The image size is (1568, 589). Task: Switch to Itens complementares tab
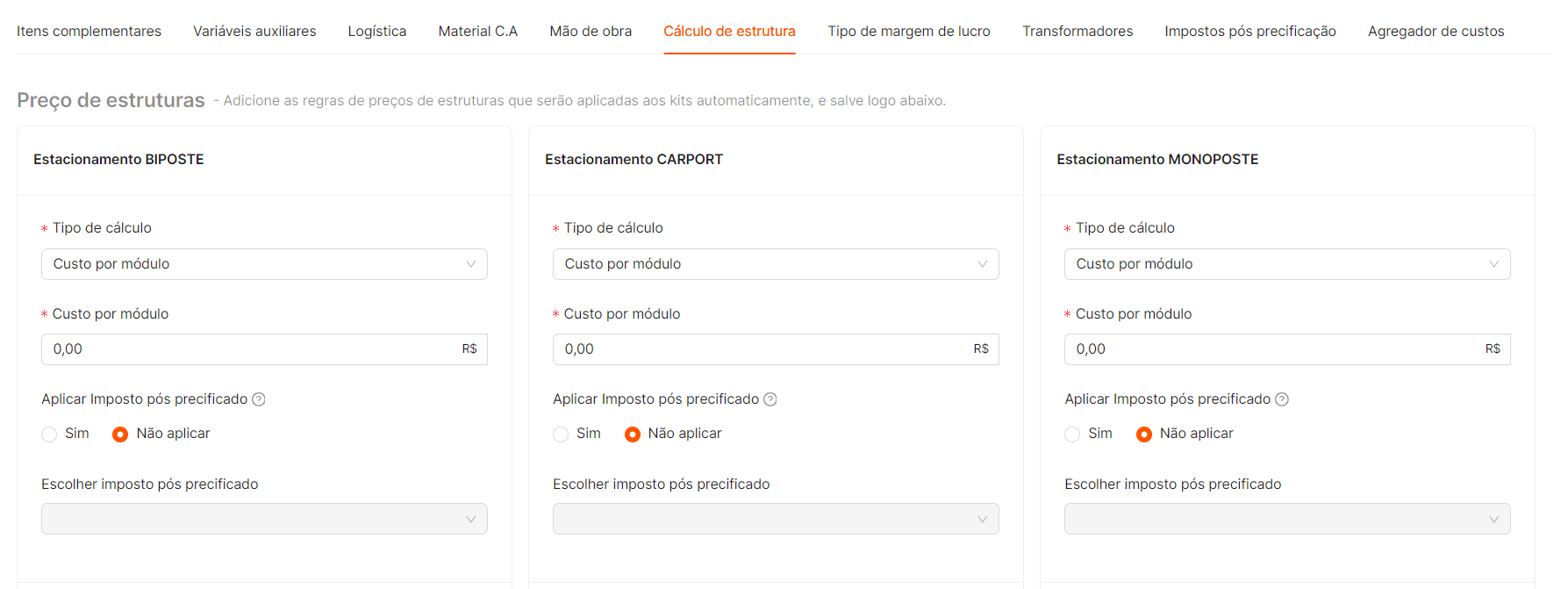coord(89,32)
